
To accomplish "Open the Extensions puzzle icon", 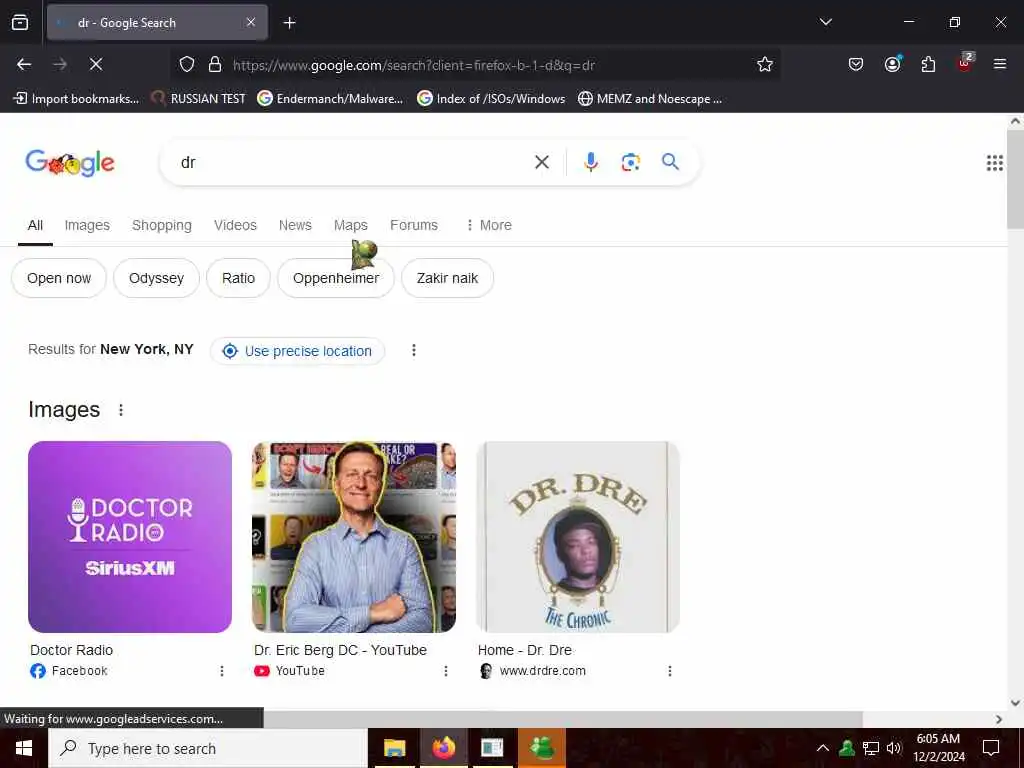I will [928, 64].
